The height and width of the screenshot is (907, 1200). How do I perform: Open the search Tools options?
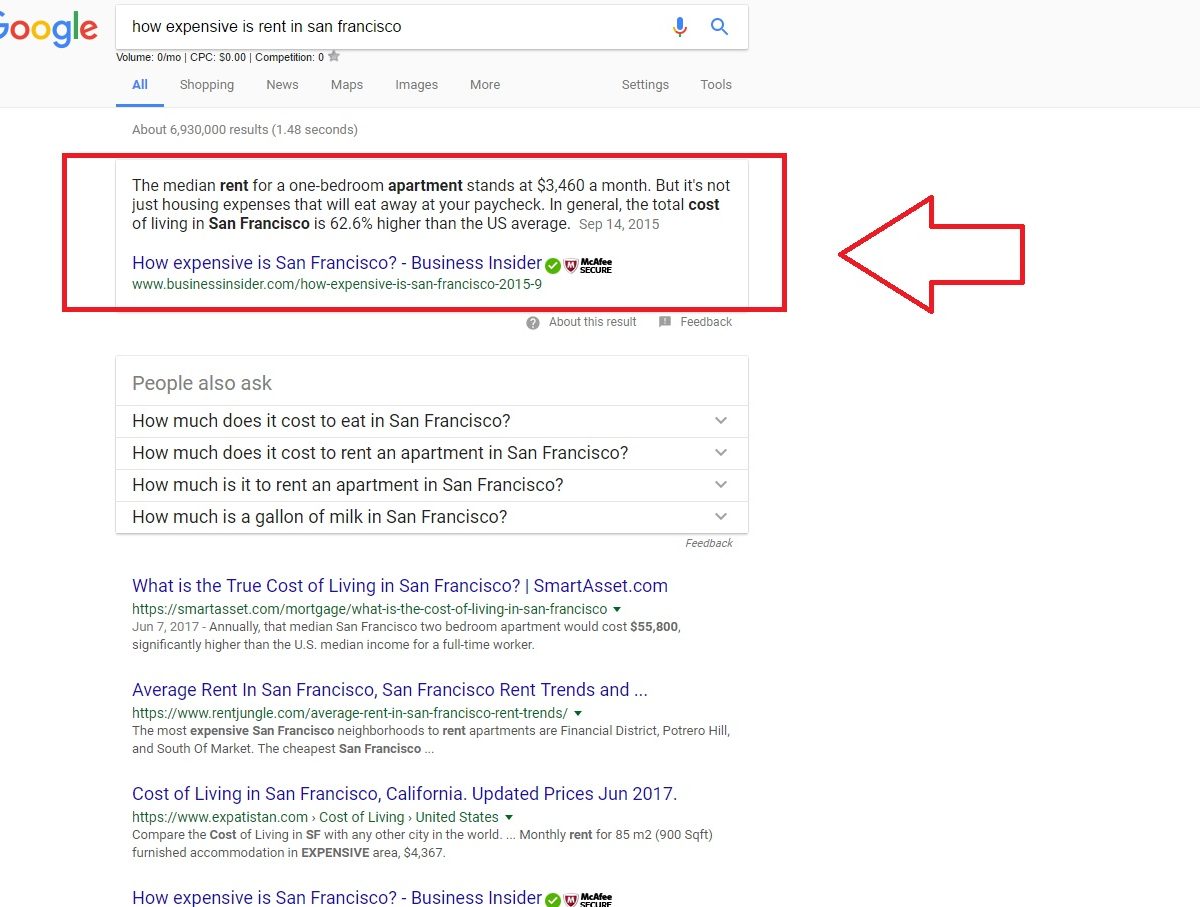(x=716, y=85)
